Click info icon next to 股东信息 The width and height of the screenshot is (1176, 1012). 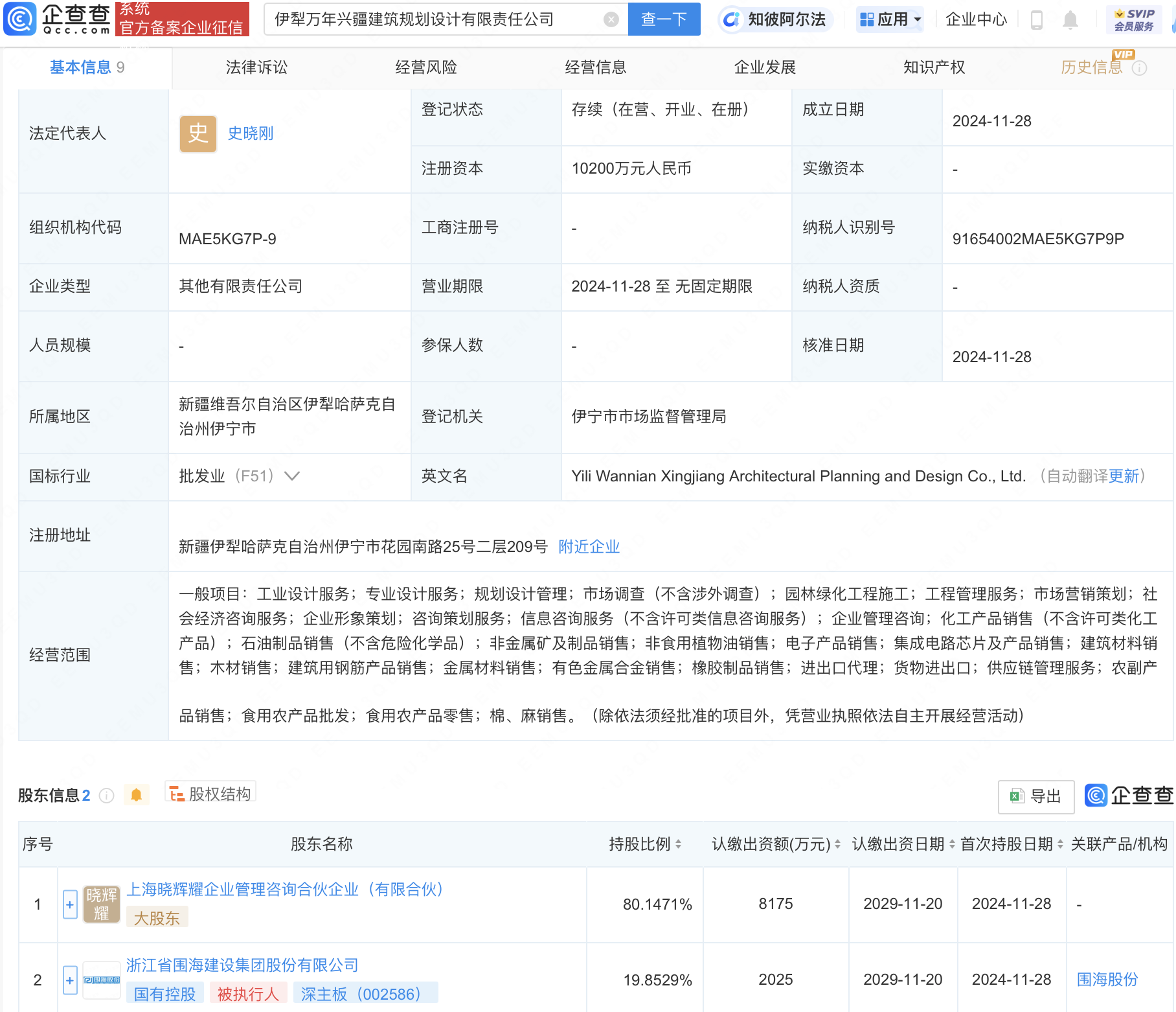(x=107, y=796)
